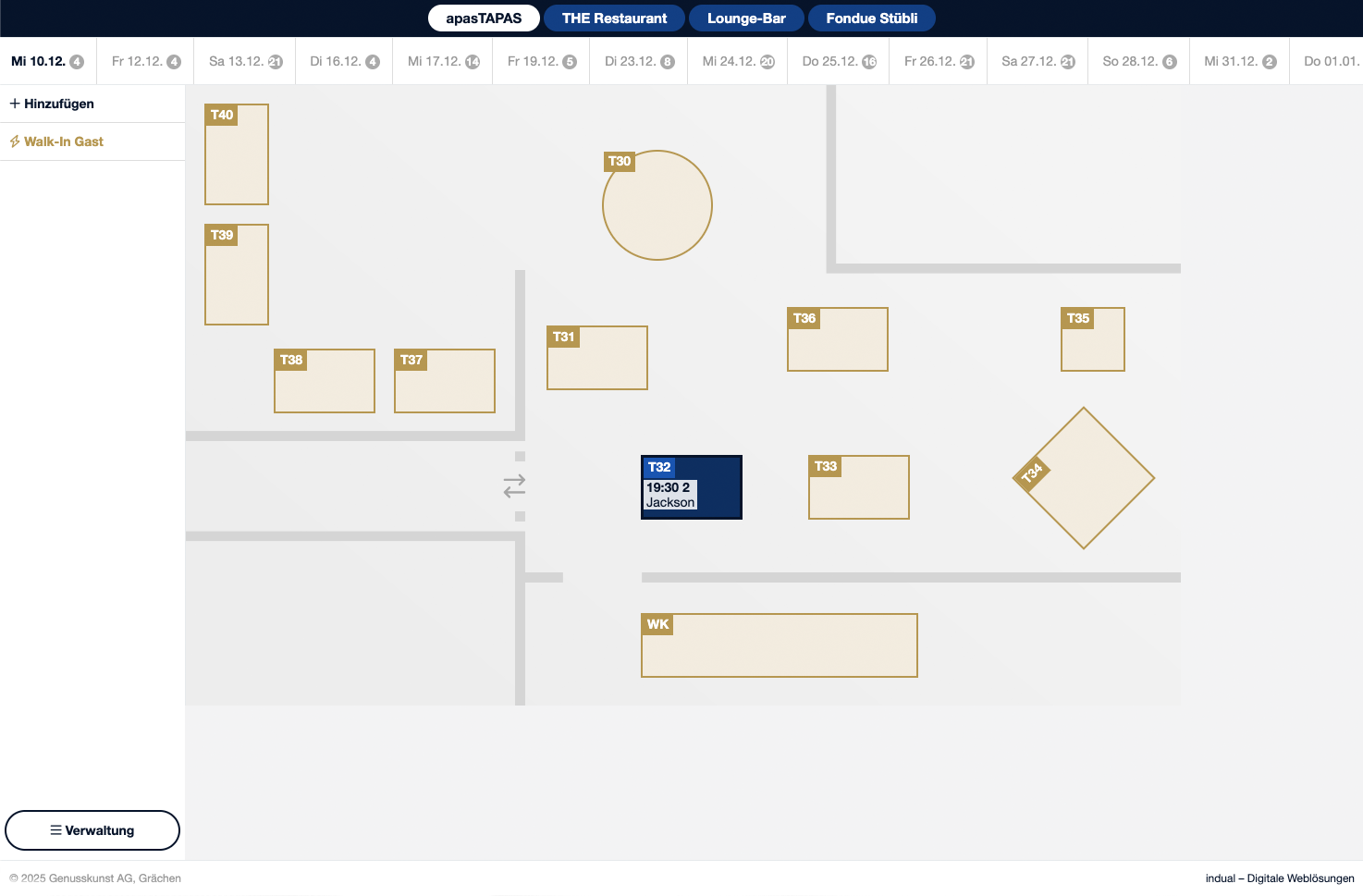Select the apasTAPAS room tab
1363x896 pixels.
click(484, 18)
